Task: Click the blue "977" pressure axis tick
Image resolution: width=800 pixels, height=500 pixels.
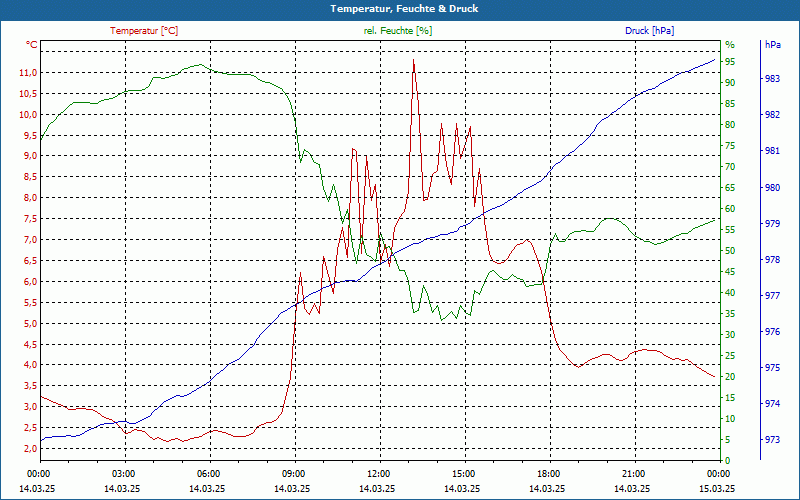Action: tap(772, 295)
